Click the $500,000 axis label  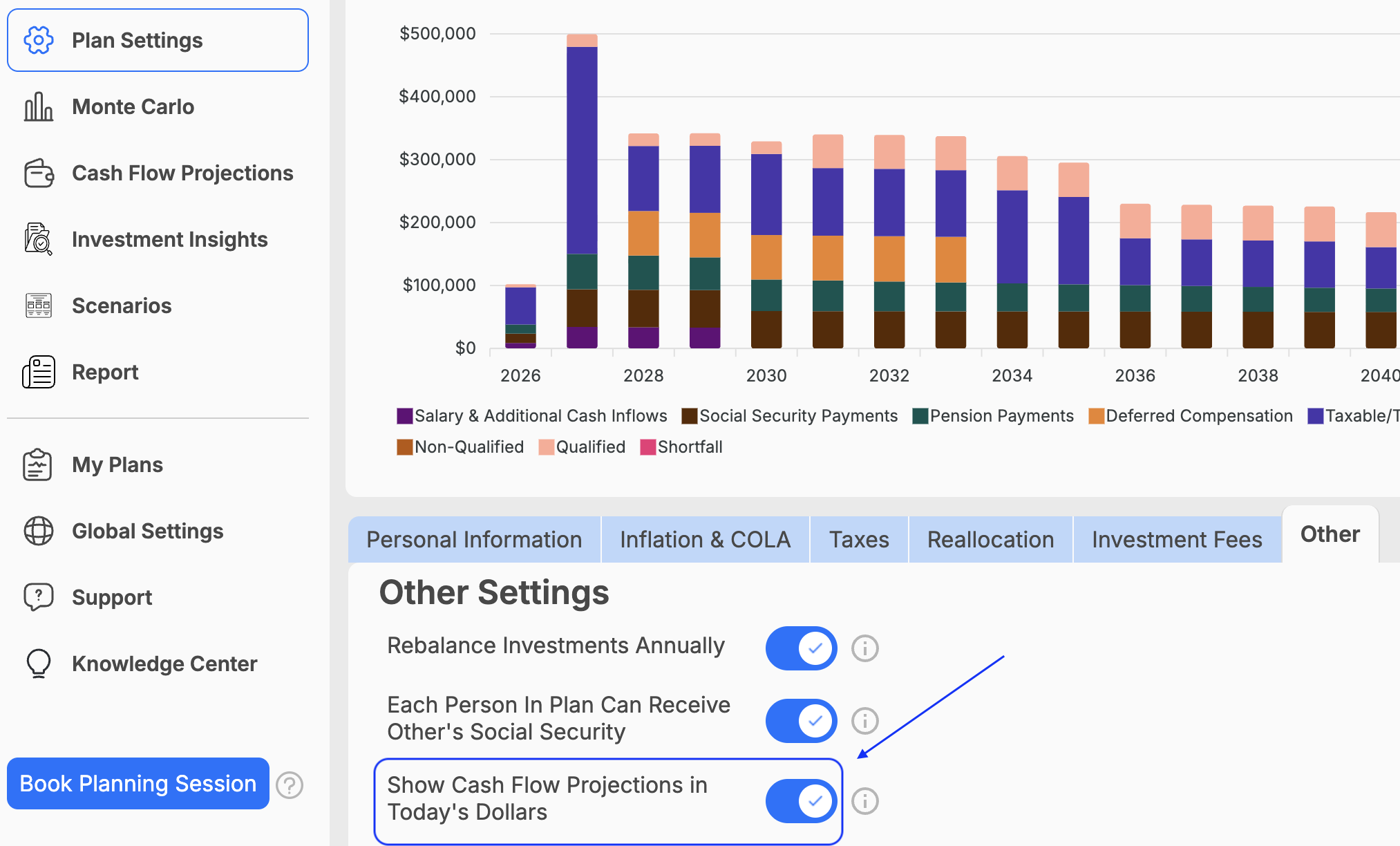tap(437, 33)
